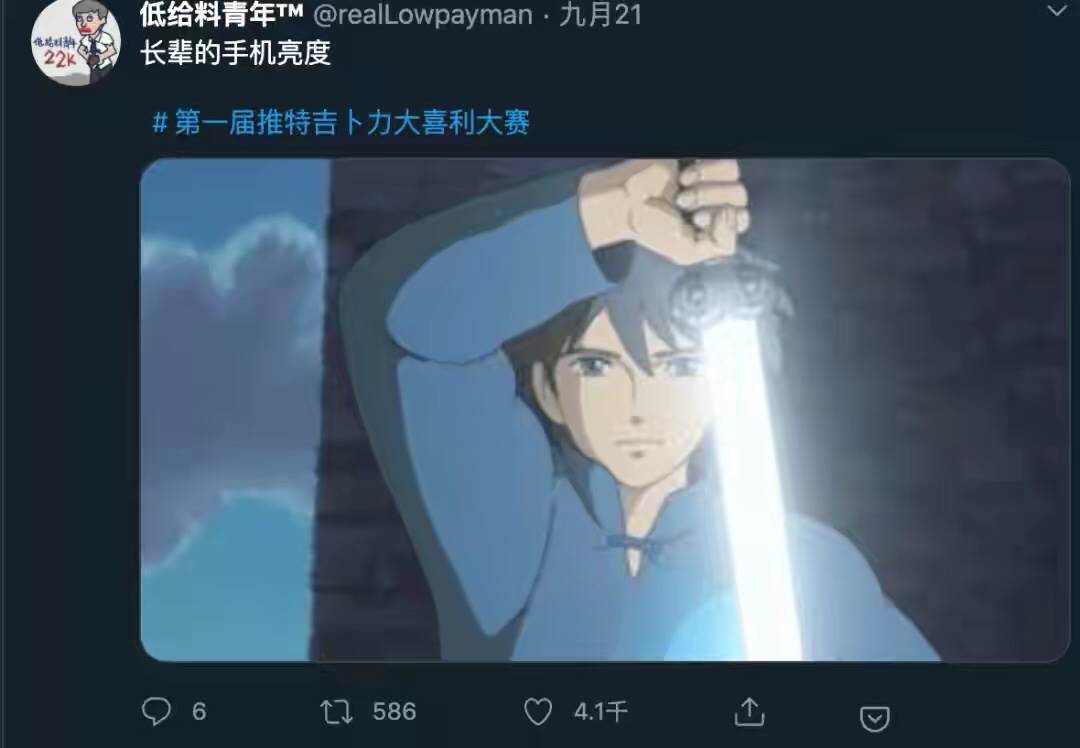Enlarge the attached anime image
This screenshot has height=748, width=1080.
(x=605, y=410)
